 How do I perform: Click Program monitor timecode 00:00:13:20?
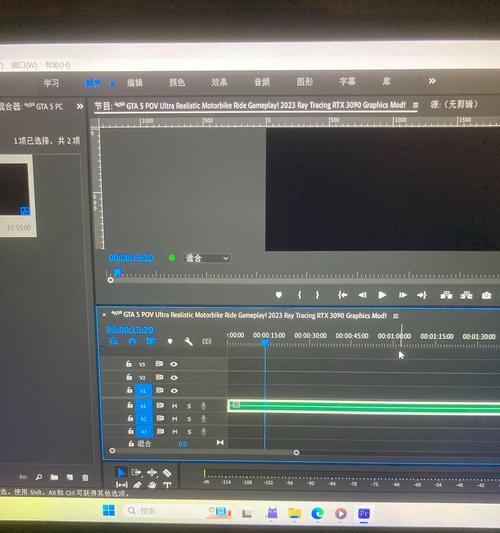131,258
